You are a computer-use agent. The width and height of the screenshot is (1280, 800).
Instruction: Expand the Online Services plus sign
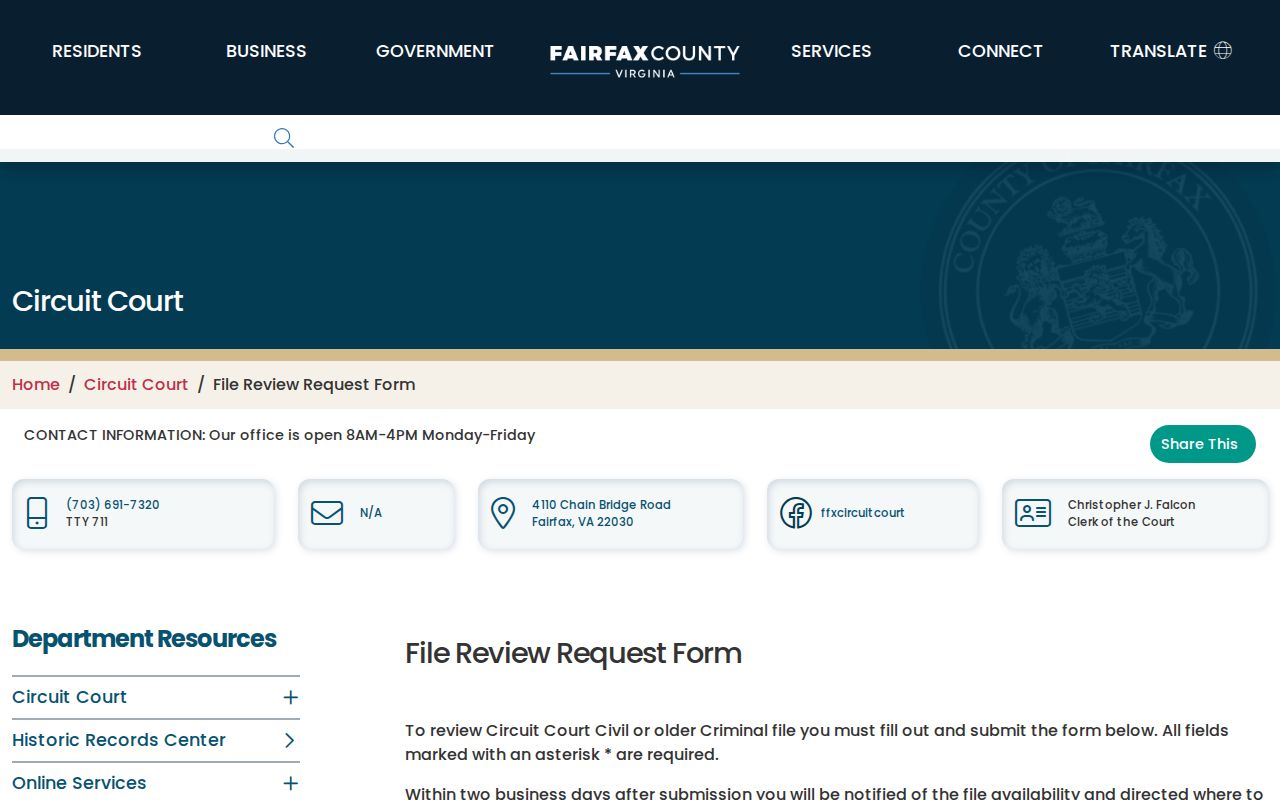[290, 783]
